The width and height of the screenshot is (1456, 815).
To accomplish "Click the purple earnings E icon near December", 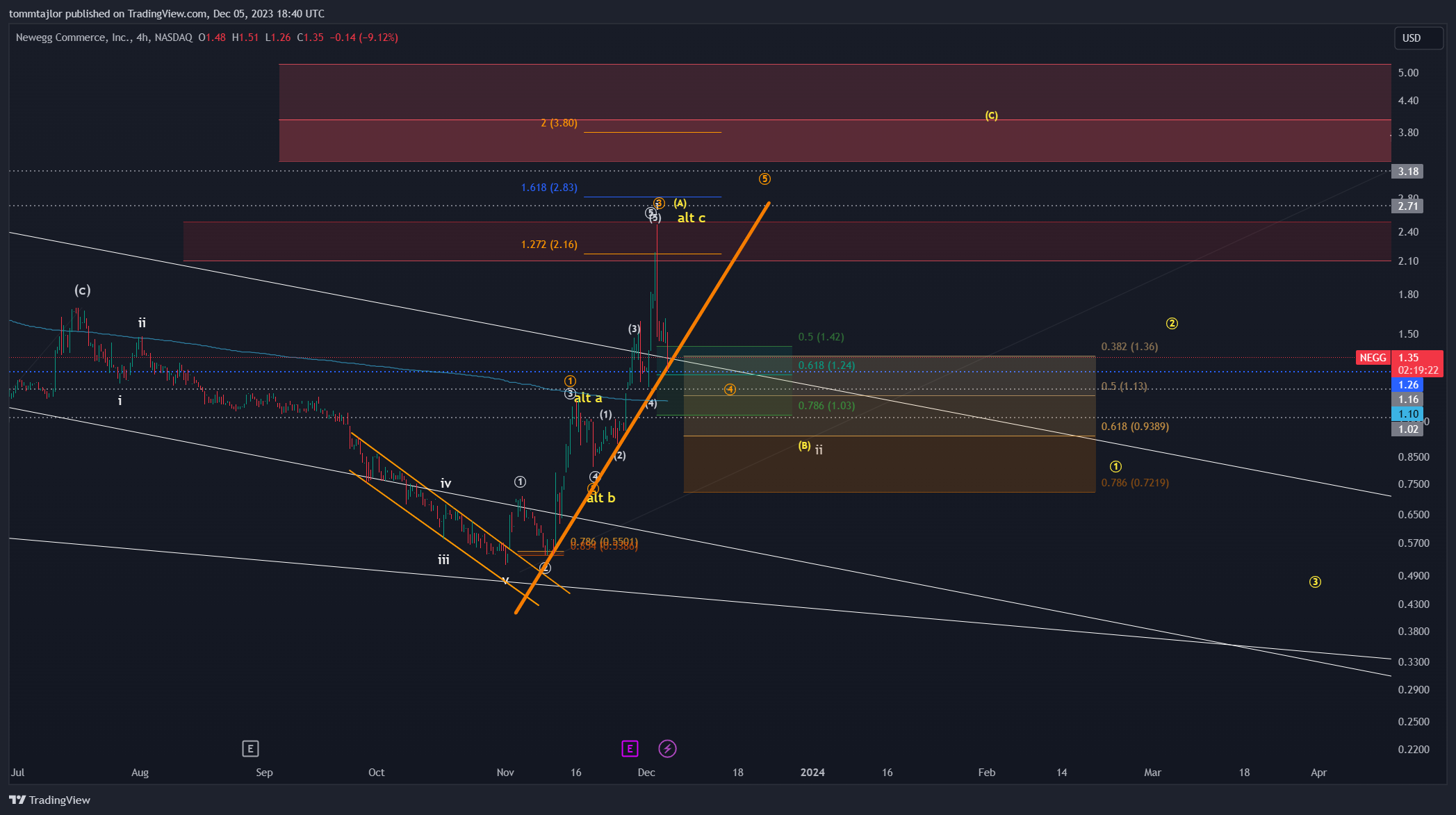I will [630, 748].
